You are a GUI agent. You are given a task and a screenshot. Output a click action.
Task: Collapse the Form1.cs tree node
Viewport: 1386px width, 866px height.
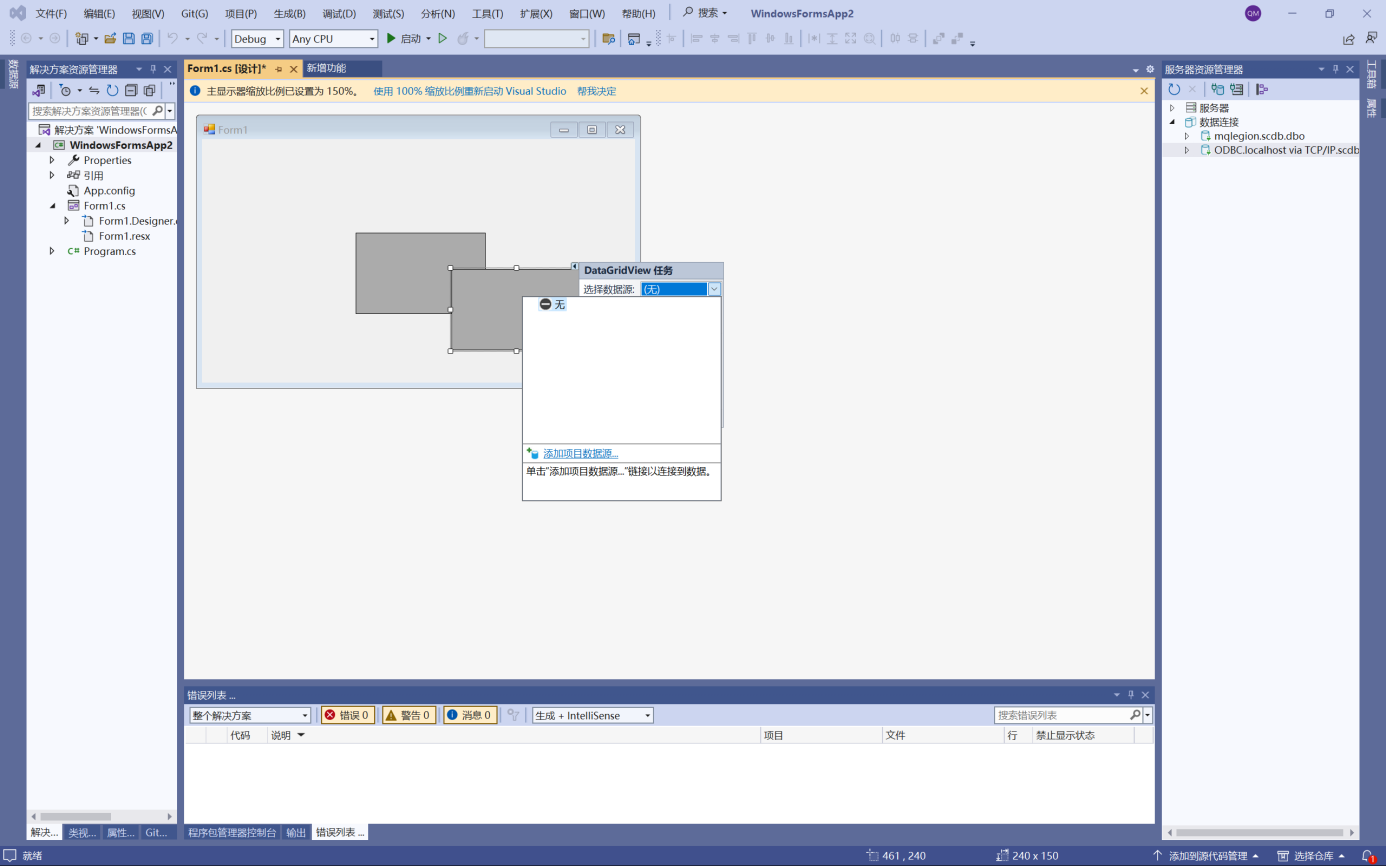pos(52,205)
